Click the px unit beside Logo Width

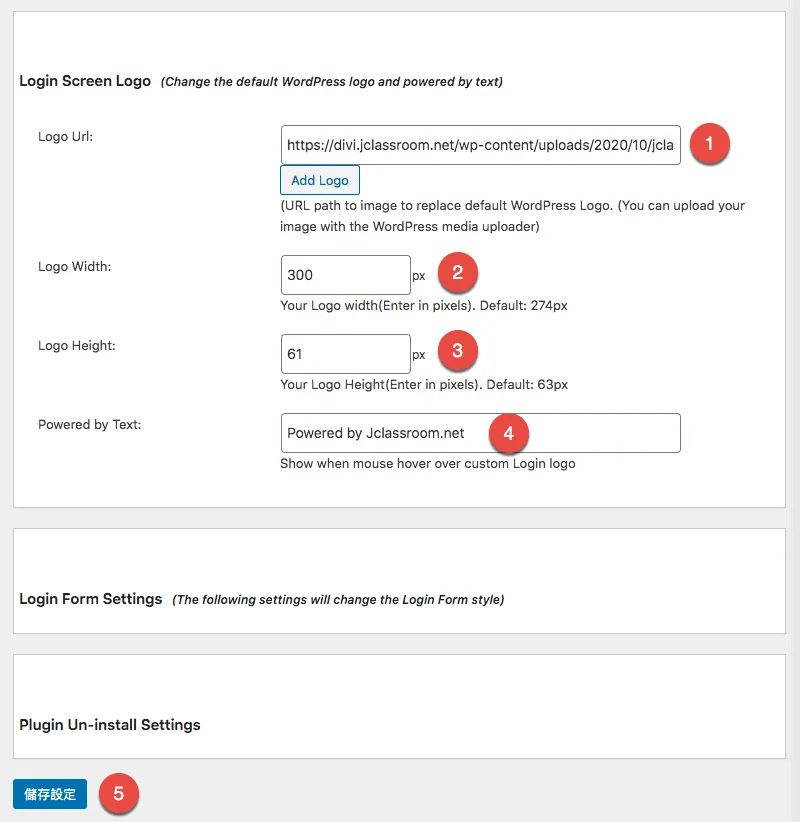[419, 275]
